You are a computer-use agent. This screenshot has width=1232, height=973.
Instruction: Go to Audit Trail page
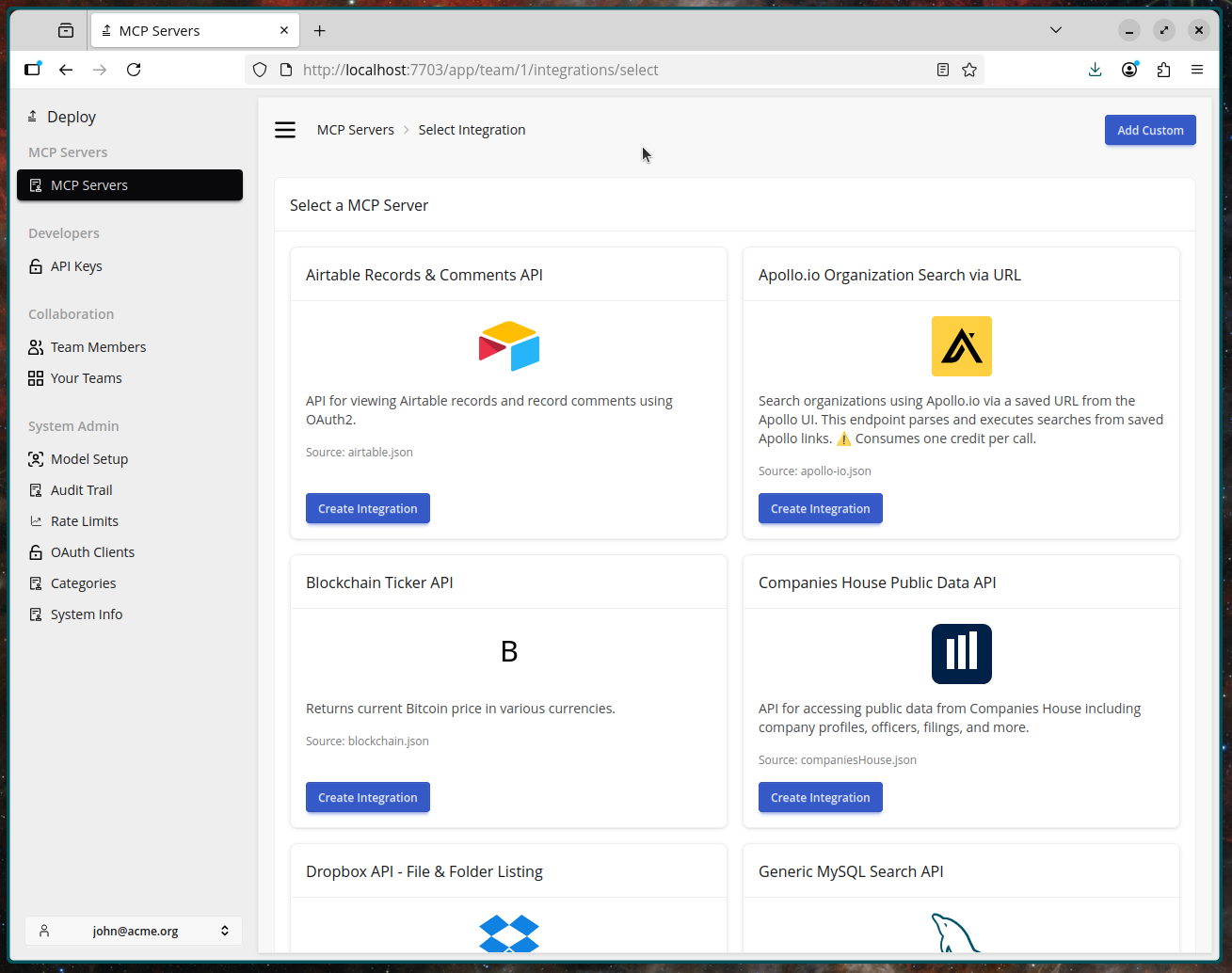pyautogui.click(x=81, y=490)
